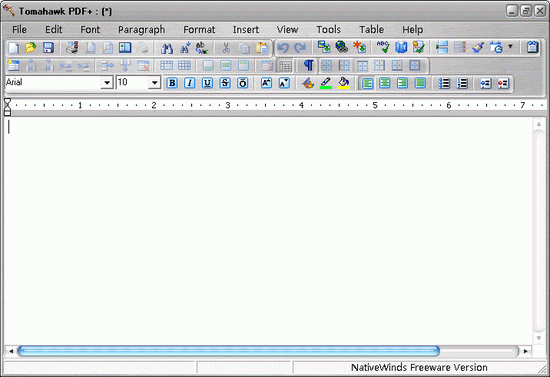Expand the date-time icon's dropdown arrow
This screenshot has height=377, width=550.
511,47
